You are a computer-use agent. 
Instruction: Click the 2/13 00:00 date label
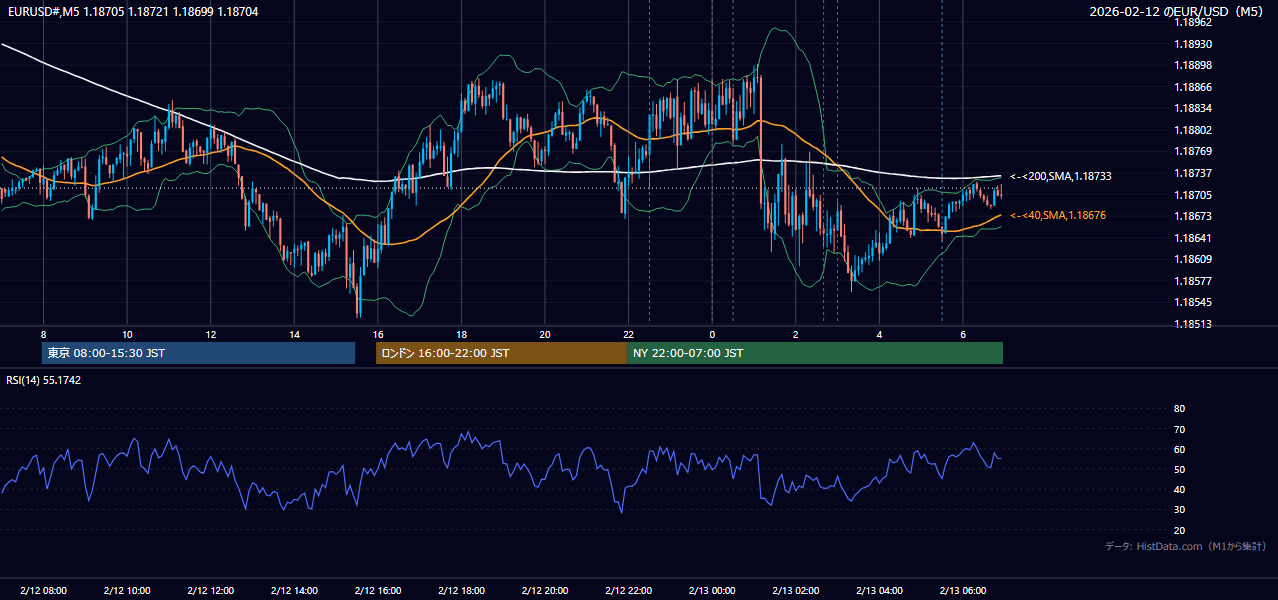(x=712, y=590)
